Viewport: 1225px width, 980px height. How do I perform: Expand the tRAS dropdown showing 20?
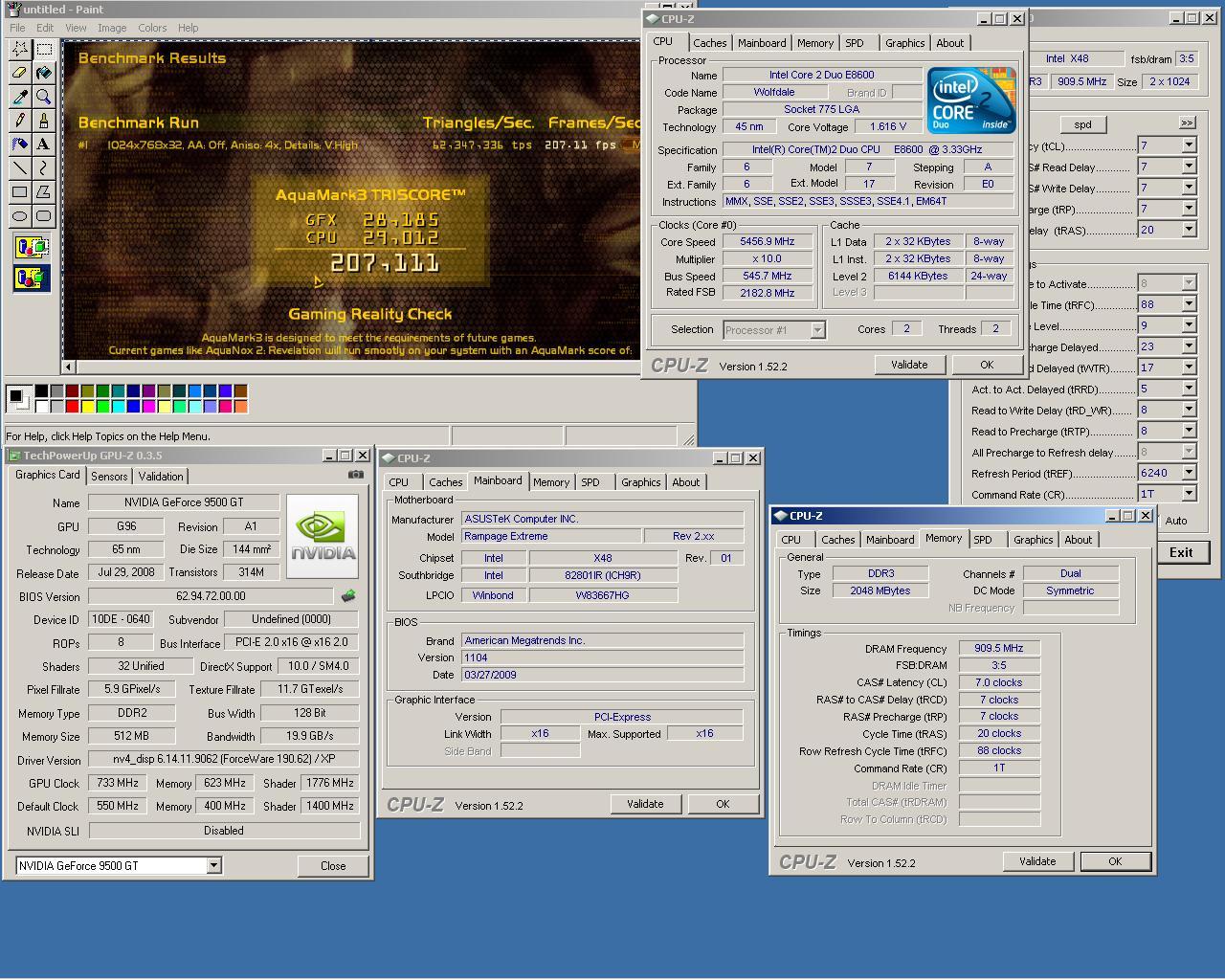pos(1189,230)
